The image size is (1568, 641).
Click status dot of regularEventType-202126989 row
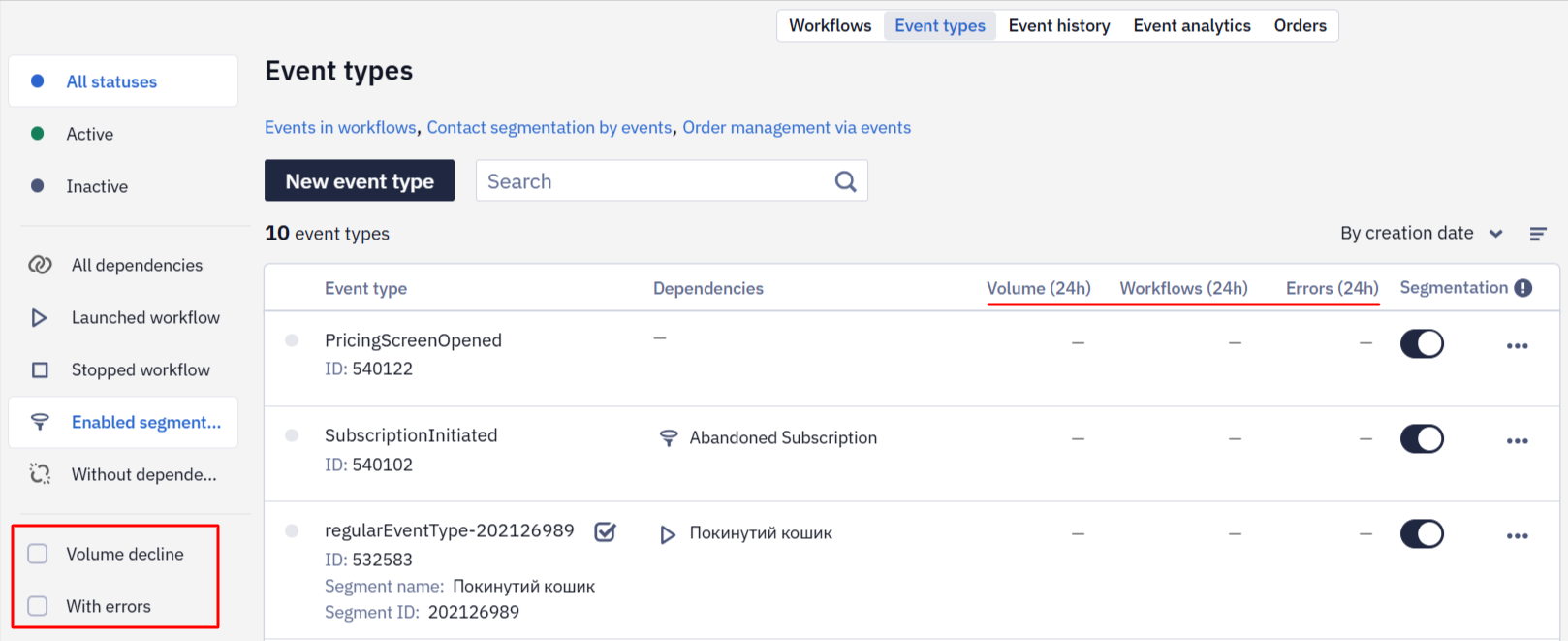[x=292, y=530]
